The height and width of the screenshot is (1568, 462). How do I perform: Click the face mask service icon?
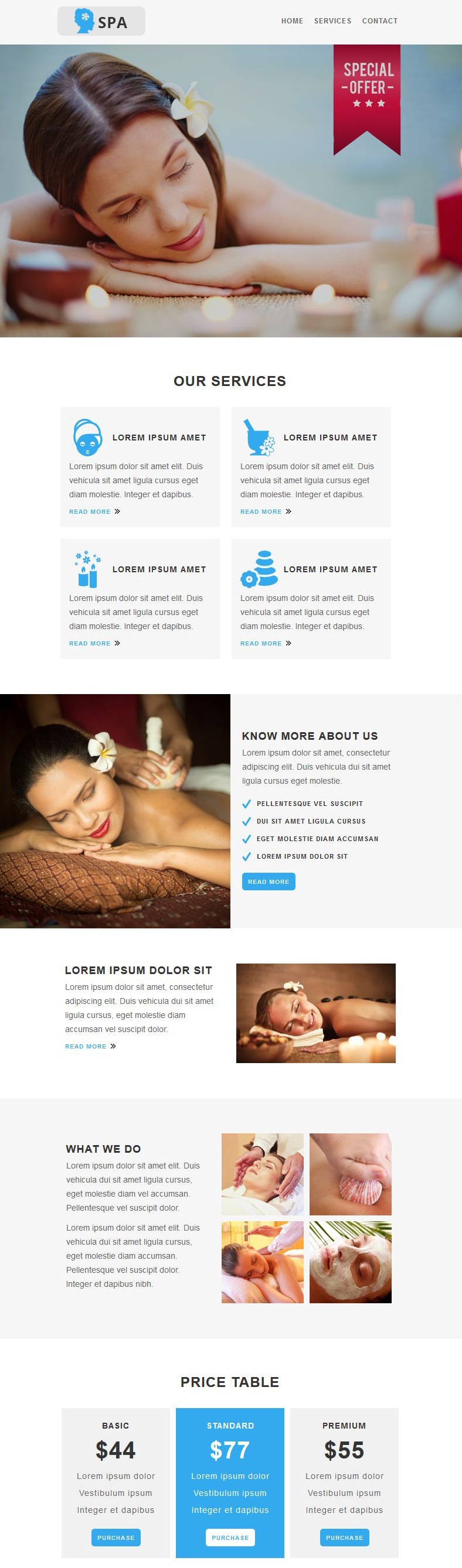(88, 437)
